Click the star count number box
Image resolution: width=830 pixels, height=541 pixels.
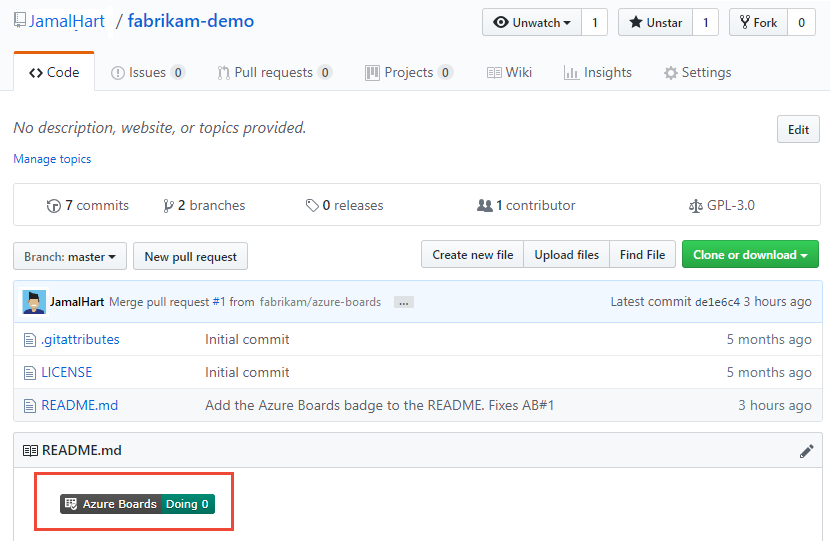[x=705, y=22]
